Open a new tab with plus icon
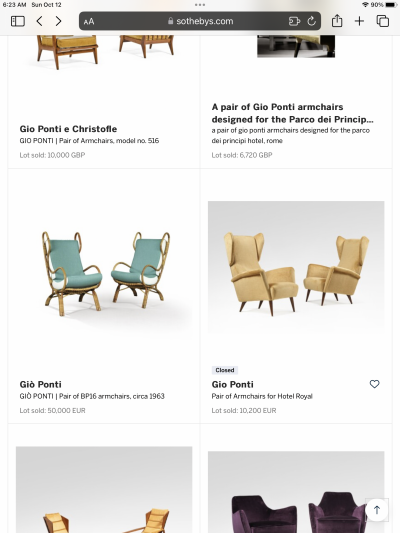Image resolution: width=400 pixels, height=533 pixels. click(359, 21)
